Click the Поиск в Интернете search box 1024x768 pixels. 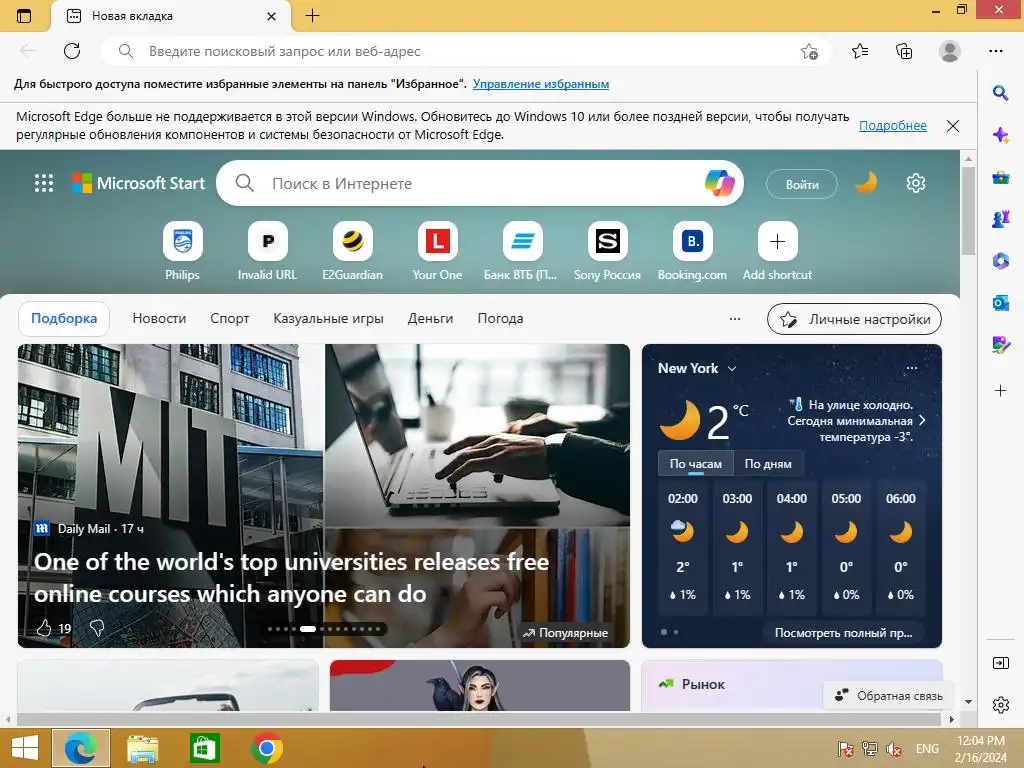point(480,184)
